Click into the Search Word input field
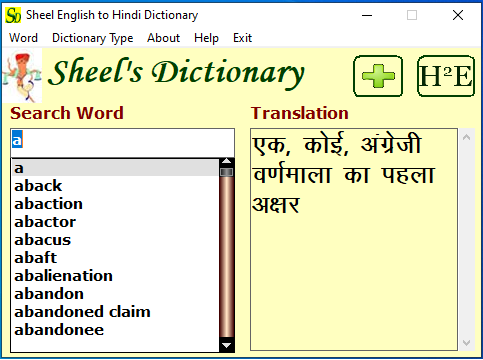The height and width of the screenshot is (360, 483). tap(122, 143)
